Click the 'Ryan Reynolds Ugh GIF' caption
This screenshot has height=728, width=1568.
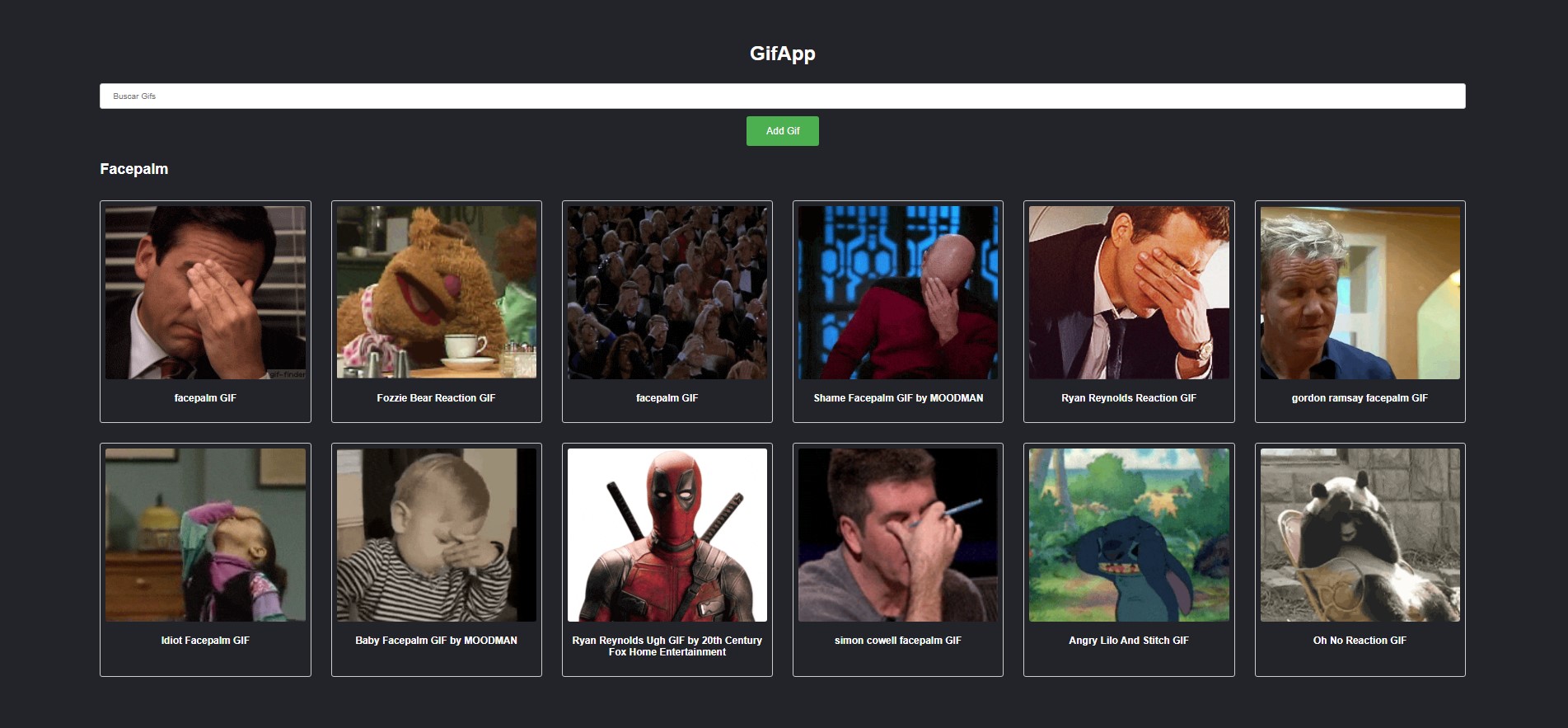pos(667,646)
